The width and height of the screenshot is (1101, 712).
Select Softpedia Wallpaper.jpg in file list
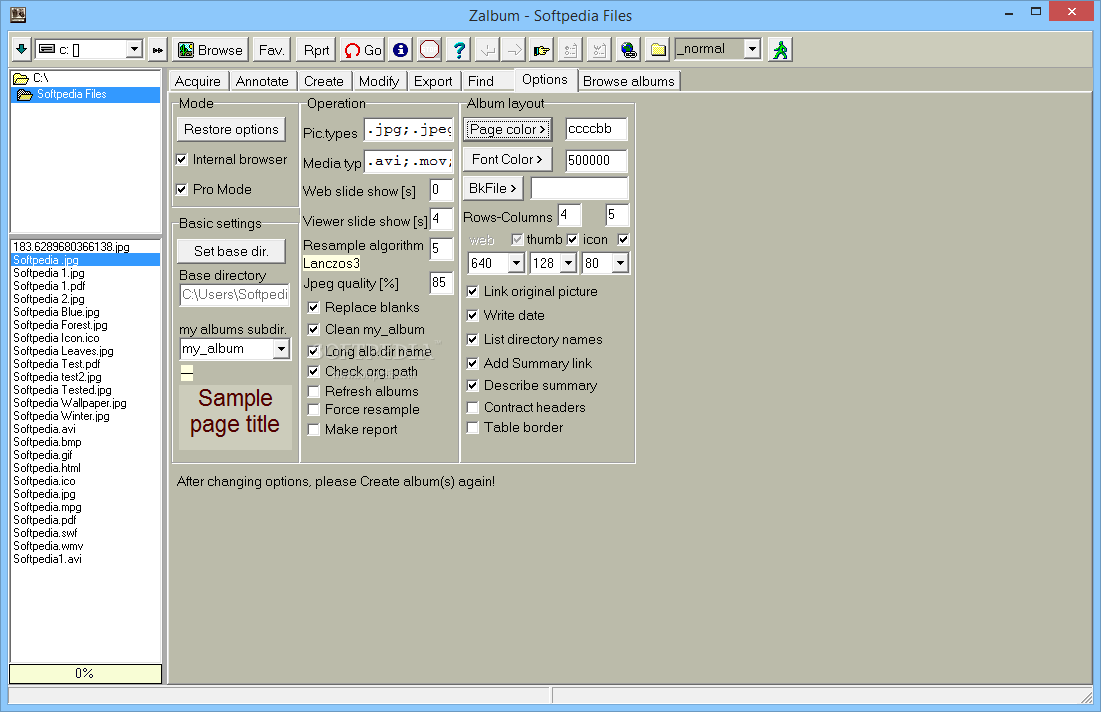70,403
